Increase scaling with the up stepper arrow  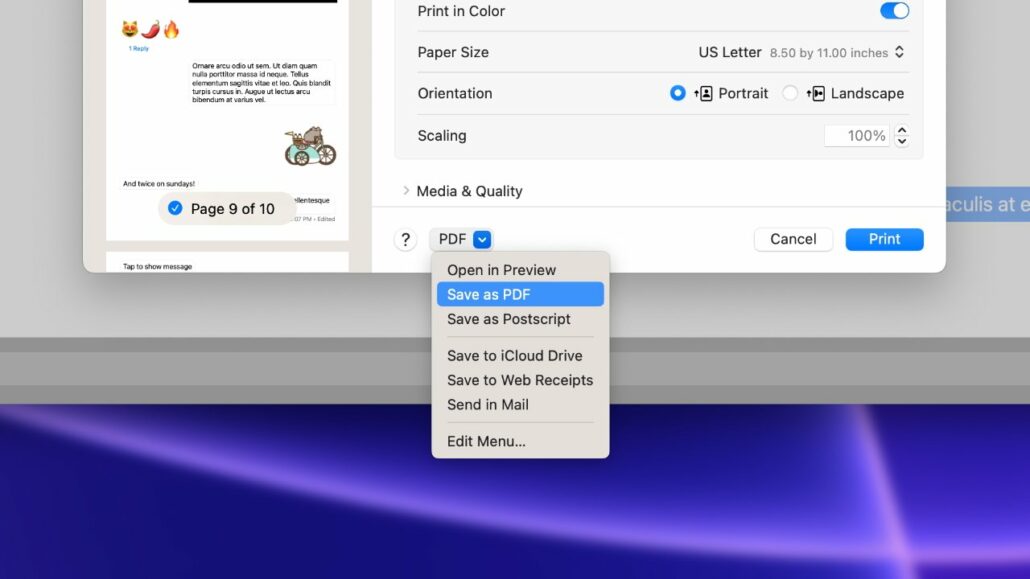pos(902,130)
